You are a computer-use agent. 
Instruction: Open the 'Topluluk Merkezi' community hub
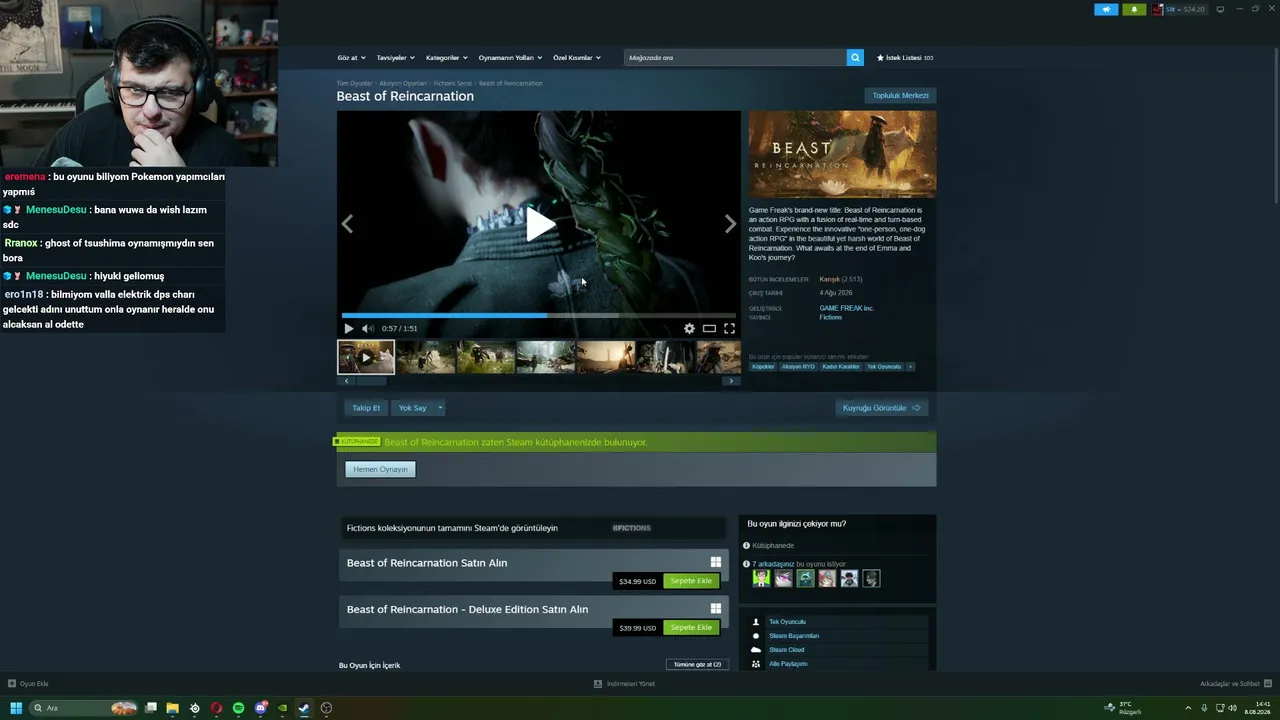pos(900,96)
